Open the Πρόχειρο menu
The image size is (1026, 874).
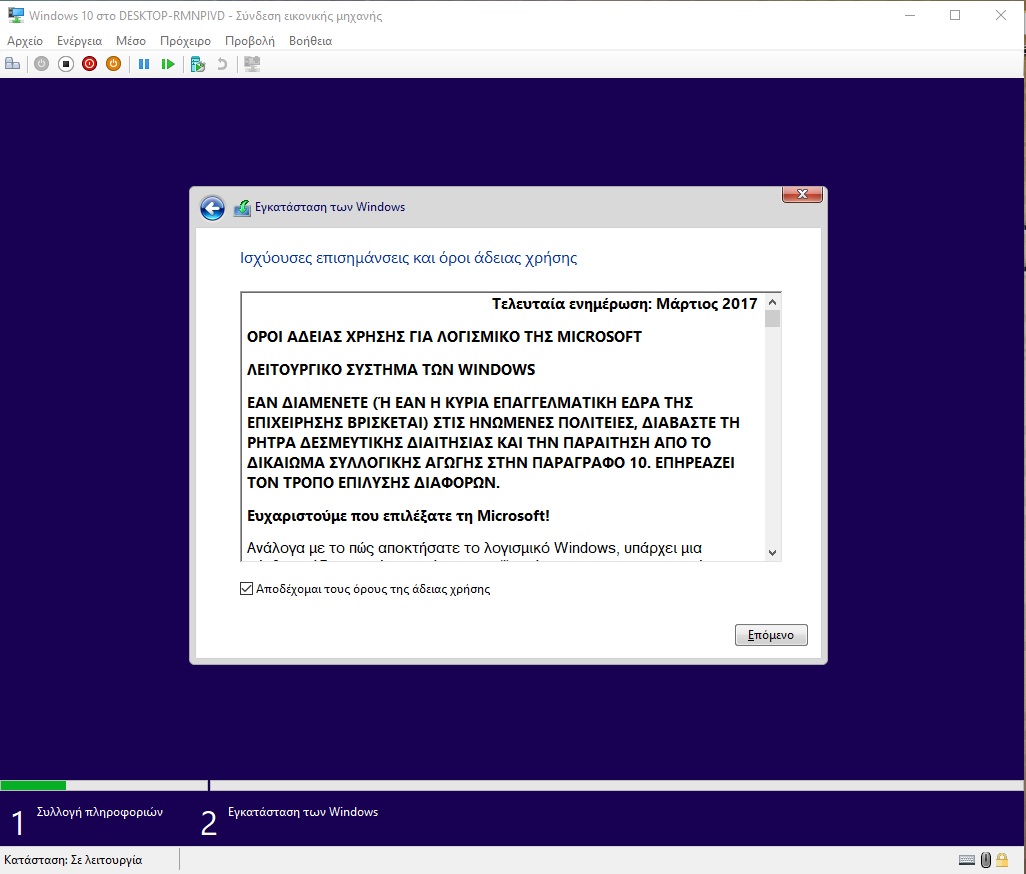185,41
